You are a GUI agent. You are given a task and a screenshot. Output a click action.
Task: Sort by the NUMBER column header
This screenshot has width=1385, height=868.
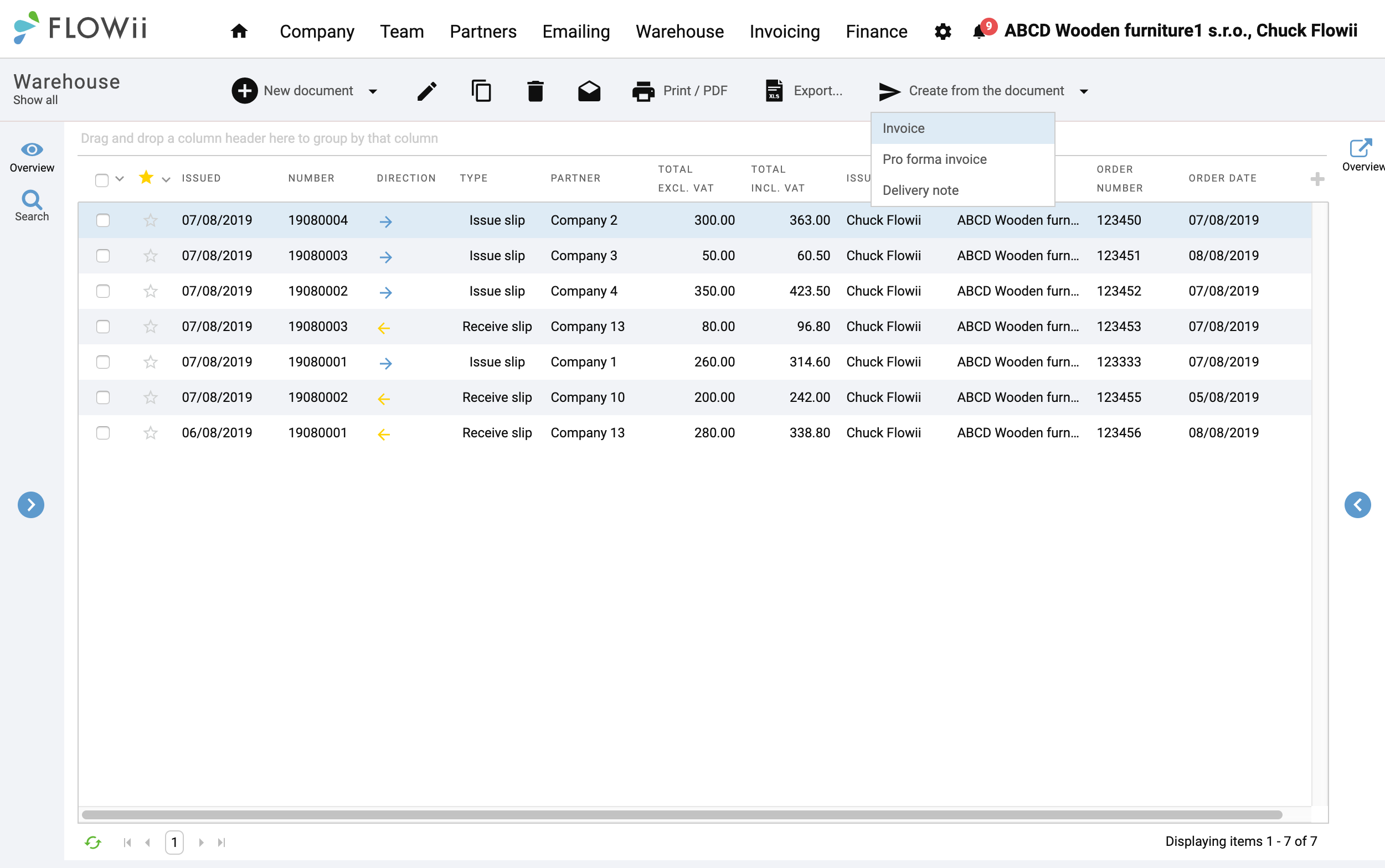click(x=311, y=178)
